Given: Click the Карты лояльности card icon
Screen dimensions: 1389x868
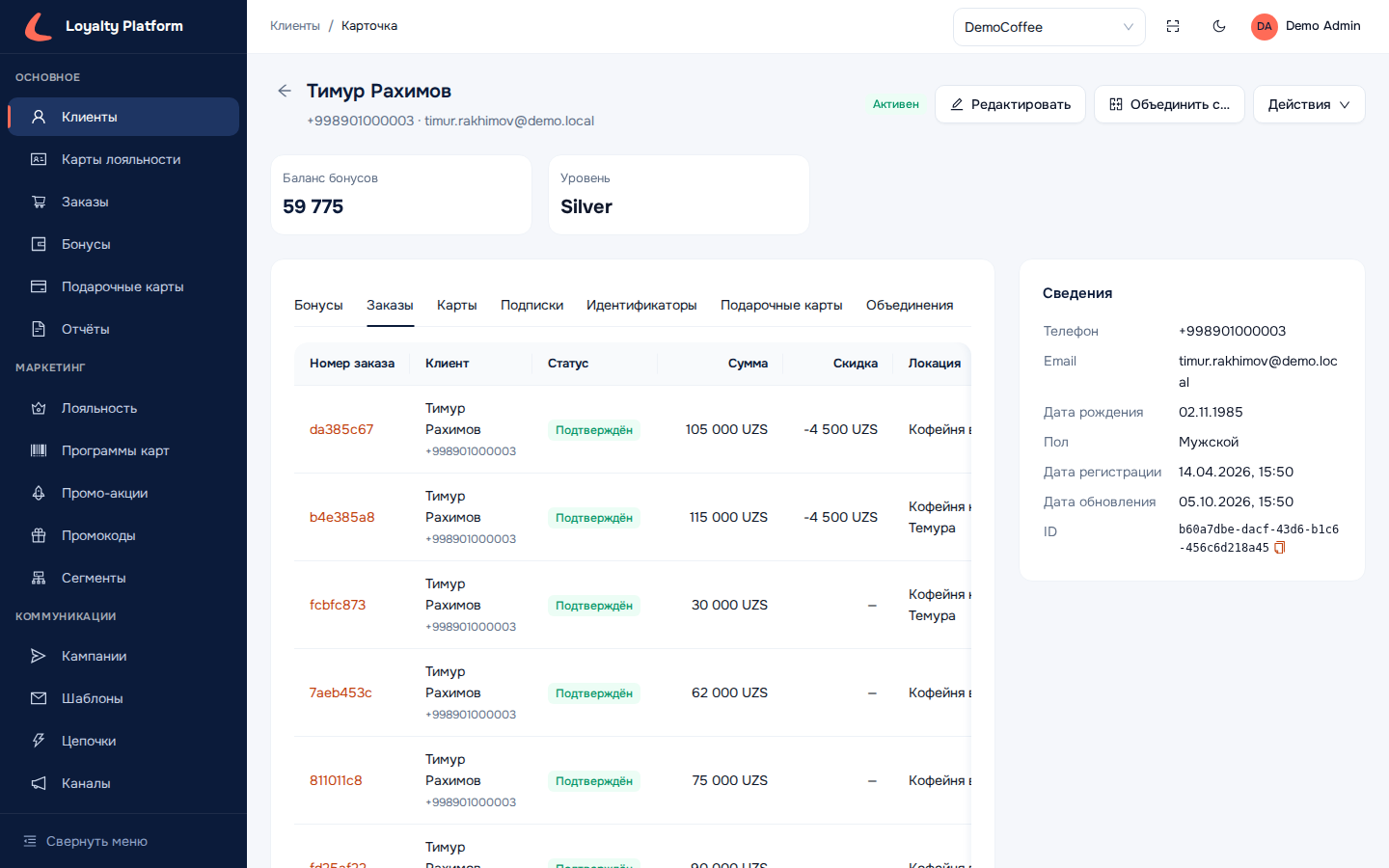Looking at the screenshot, I should 39,159.
